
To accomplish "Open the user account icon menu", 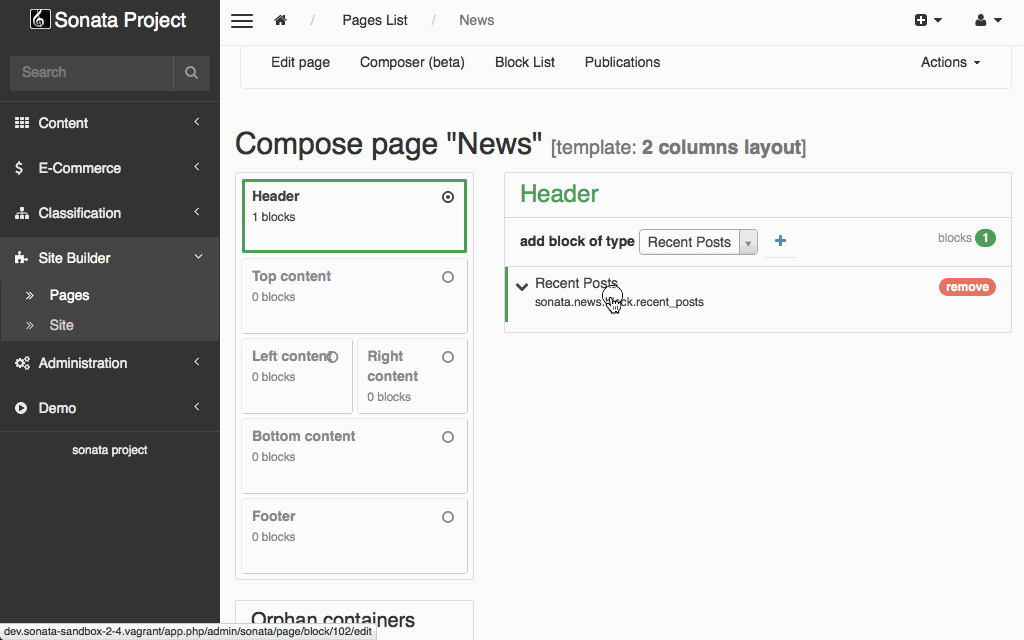I will 987,21.
